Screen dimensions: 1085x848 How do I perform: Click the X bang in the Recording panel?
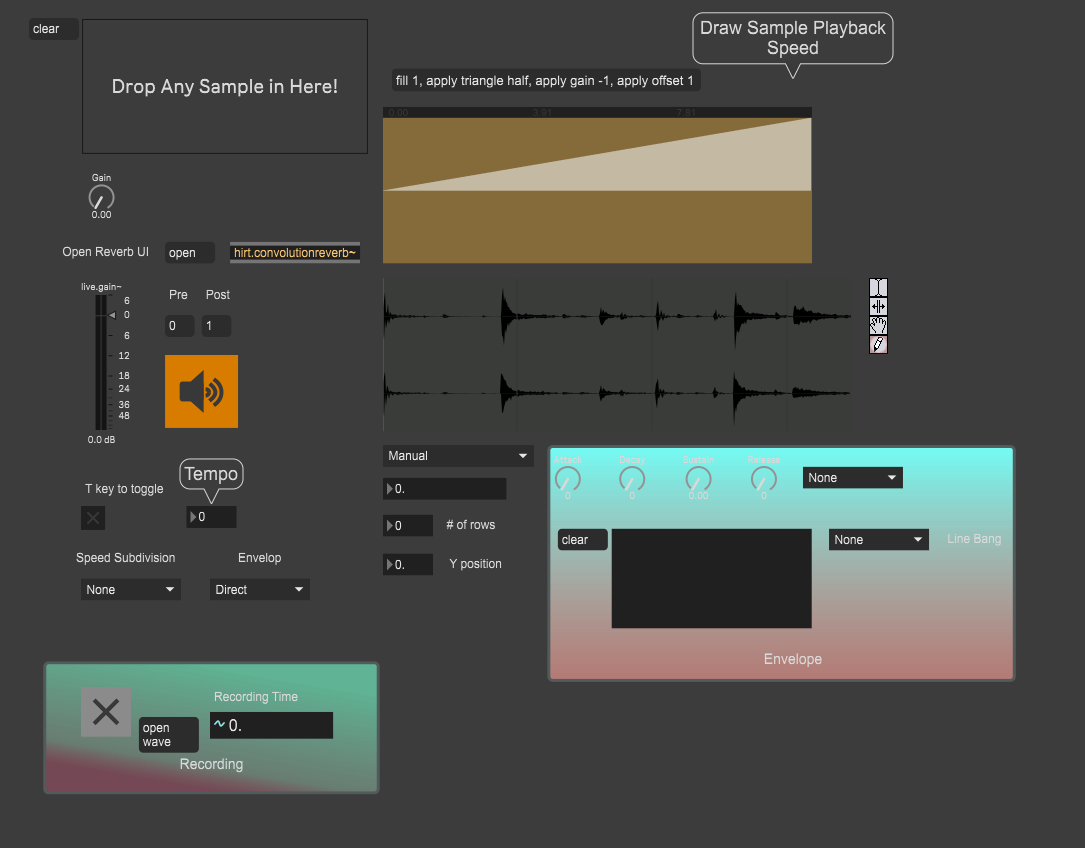(106, 712)
